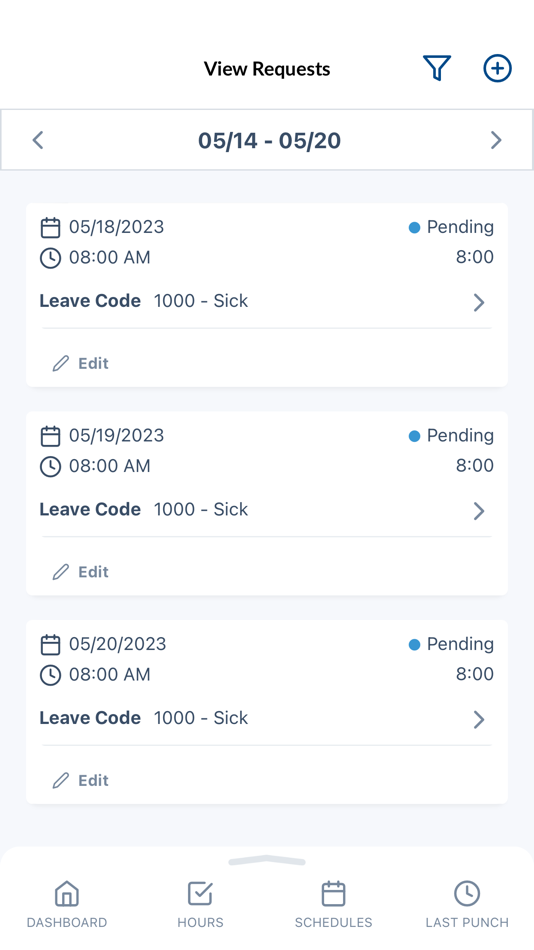Open the Dashboard home icon
This screenshot has width=534, height=950.
coord(67,894)
